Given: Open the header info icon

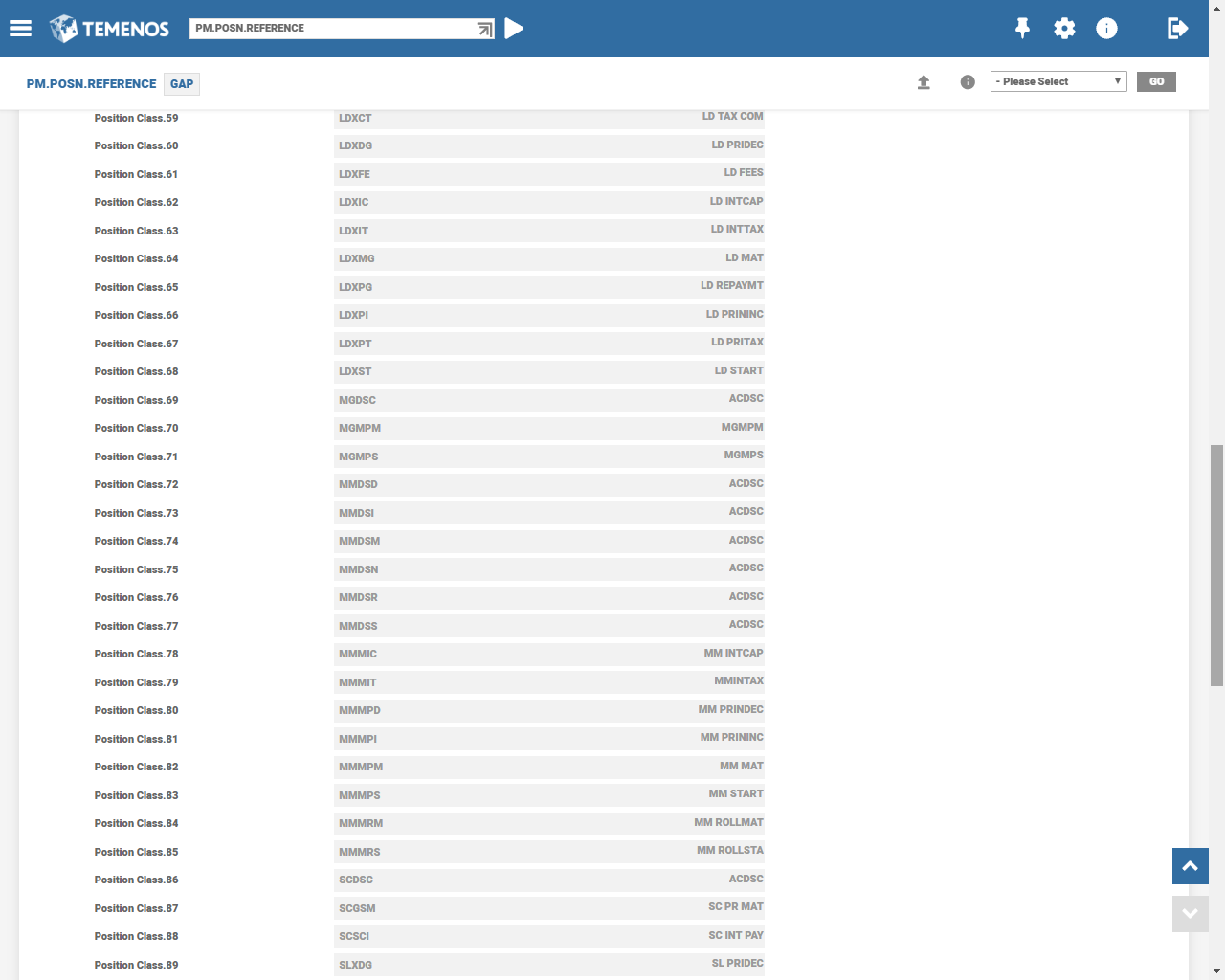Looking at the screenshot, I should tap(1106, 29).
